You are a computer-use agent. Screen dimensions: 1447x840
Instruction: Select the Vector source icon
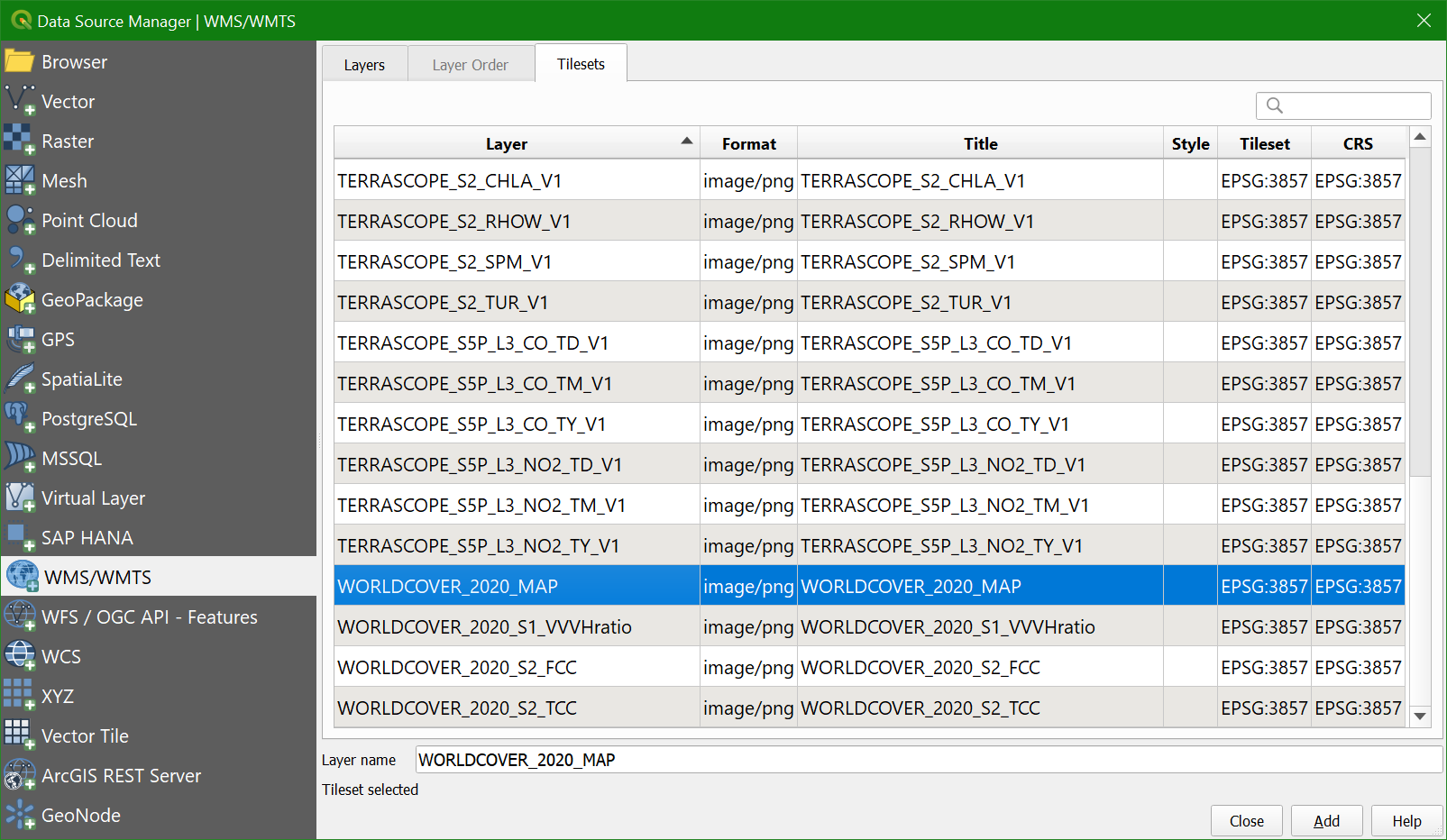click(20, 102)
